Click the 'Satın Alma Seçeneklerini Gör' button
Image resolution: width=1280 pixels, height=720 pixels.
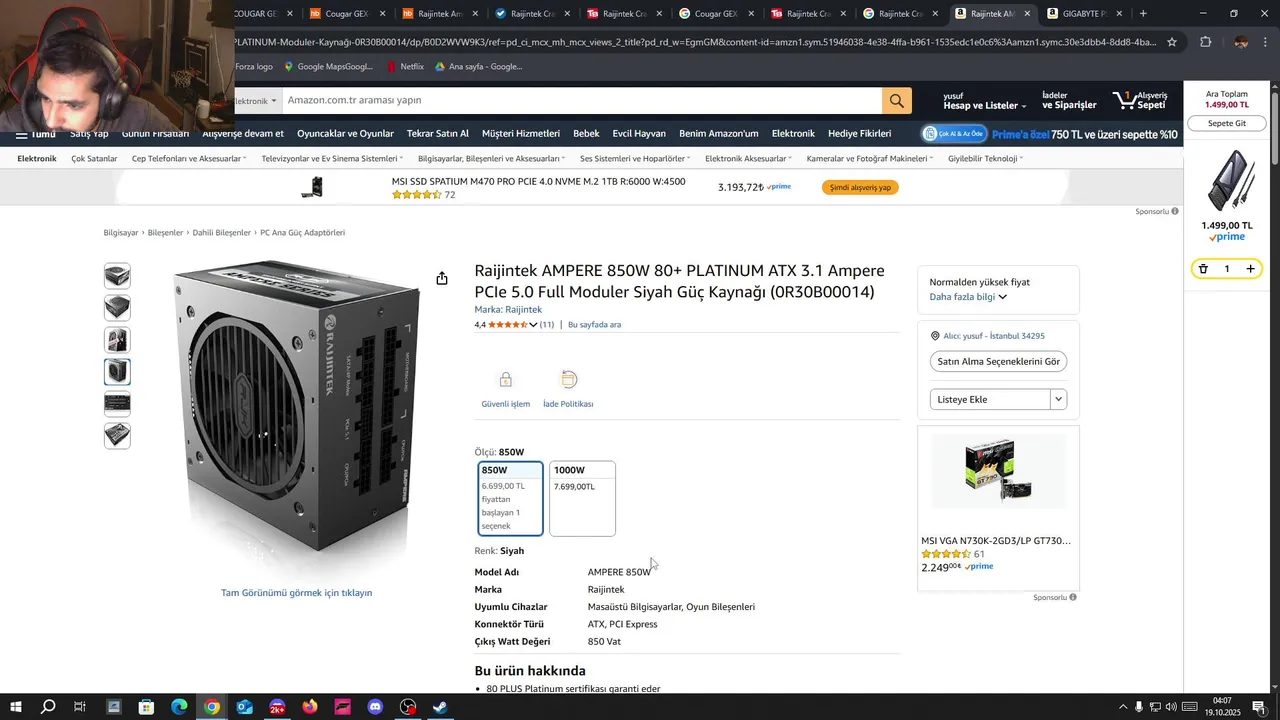998,361
